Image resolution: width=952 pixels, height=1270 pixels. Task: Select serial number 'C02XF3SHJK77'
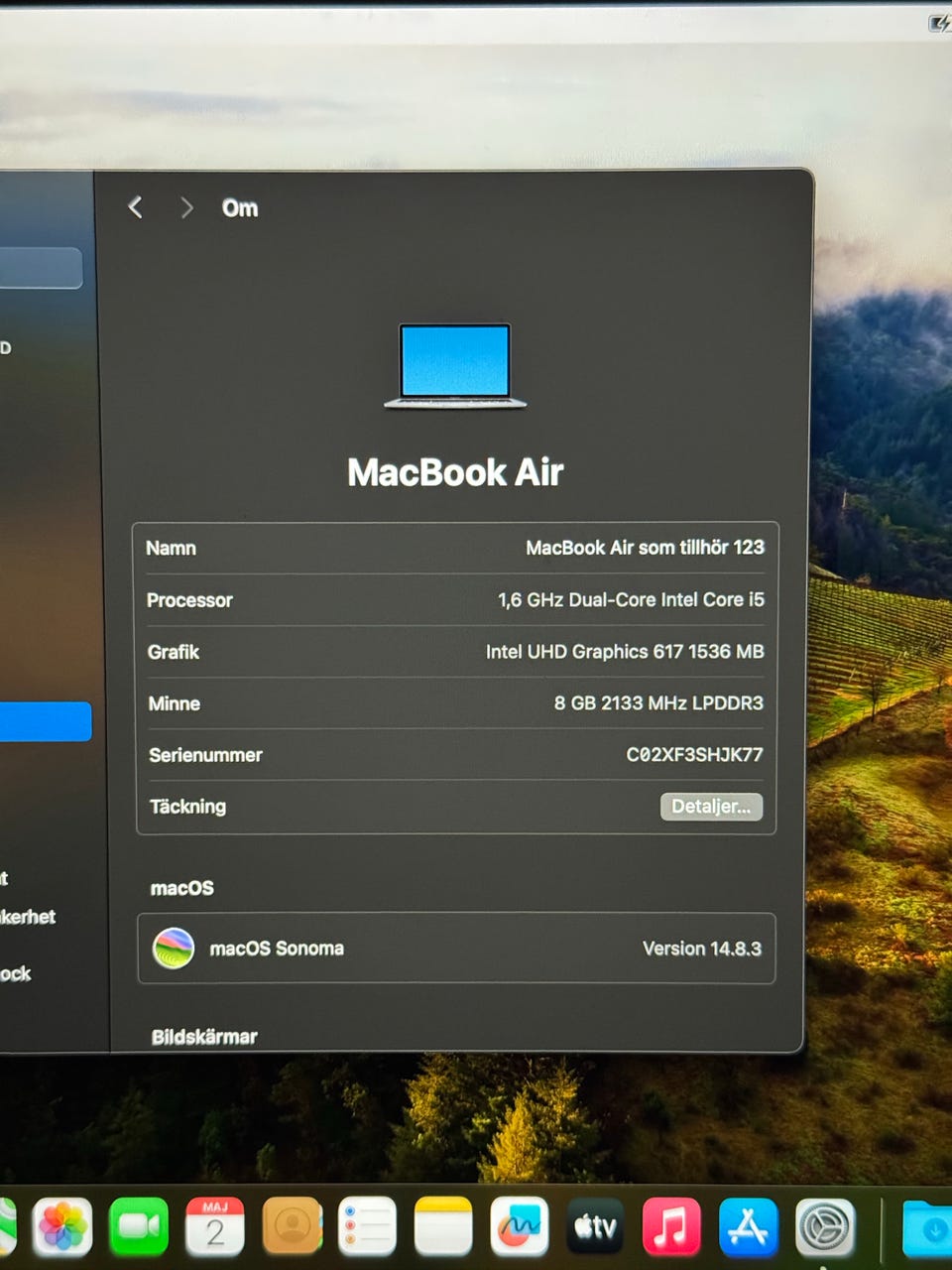click(x=694, y=755)
